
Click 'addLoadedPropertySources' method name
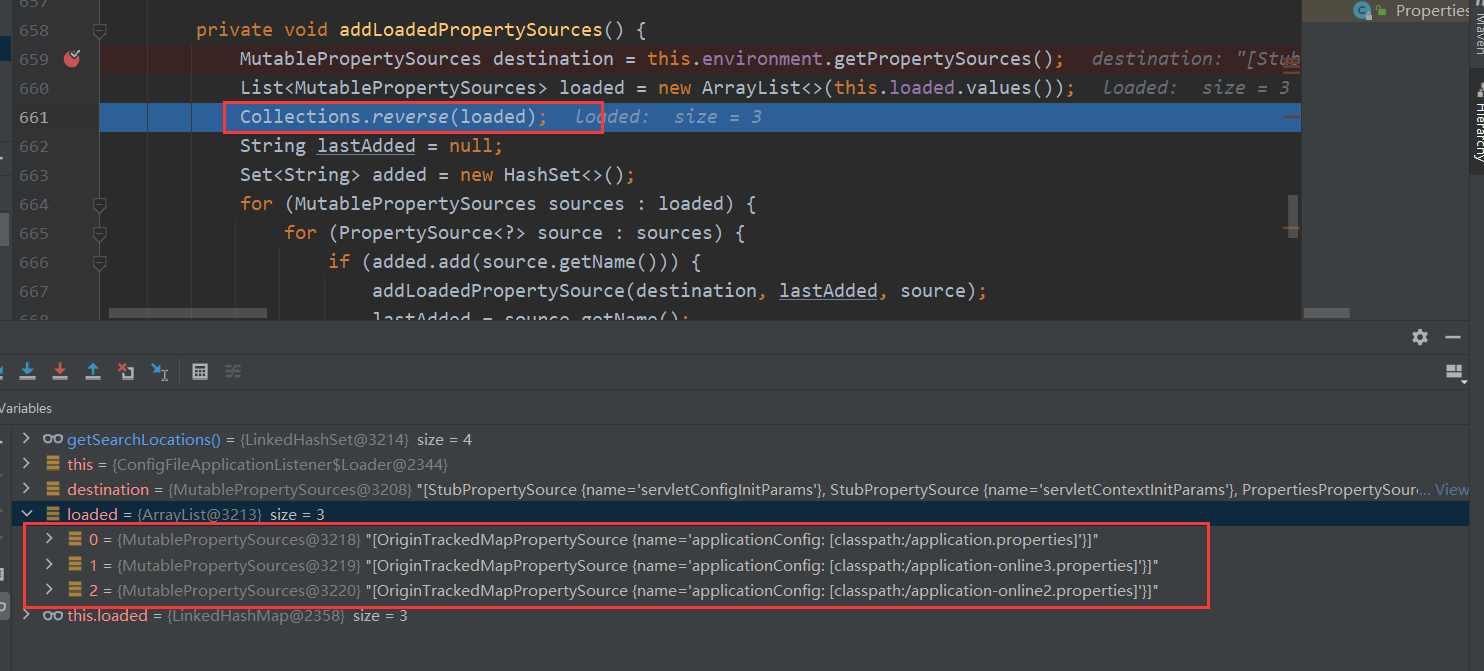[x=471, y=31]
